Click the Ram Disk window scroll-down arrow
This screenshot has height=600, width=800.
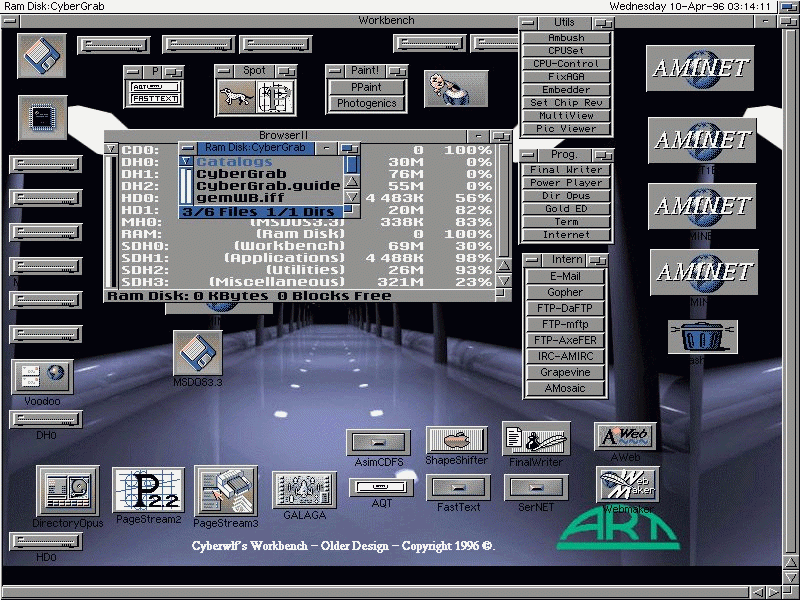point(352,196)
